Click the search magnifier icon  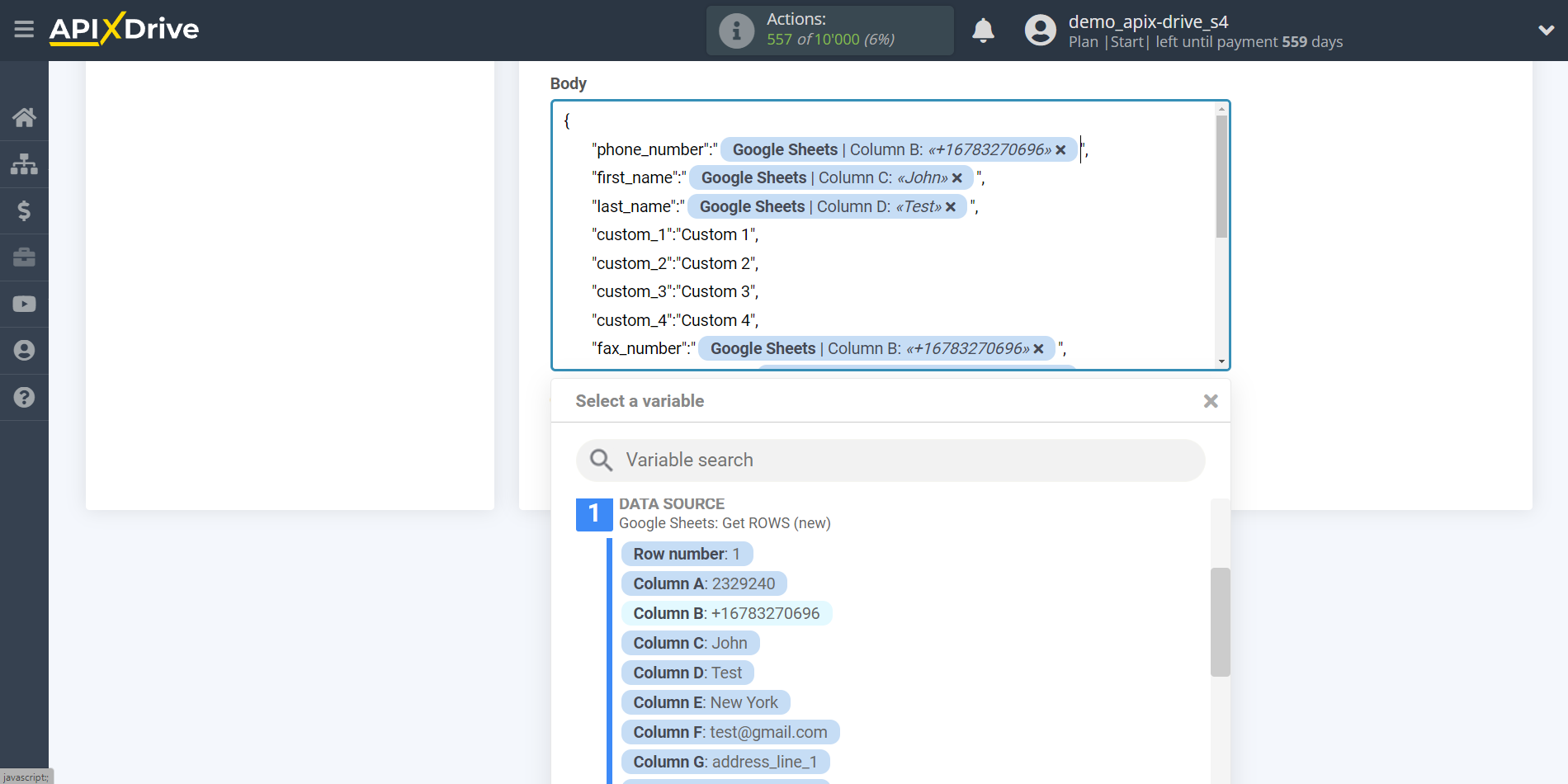(601, 460)
